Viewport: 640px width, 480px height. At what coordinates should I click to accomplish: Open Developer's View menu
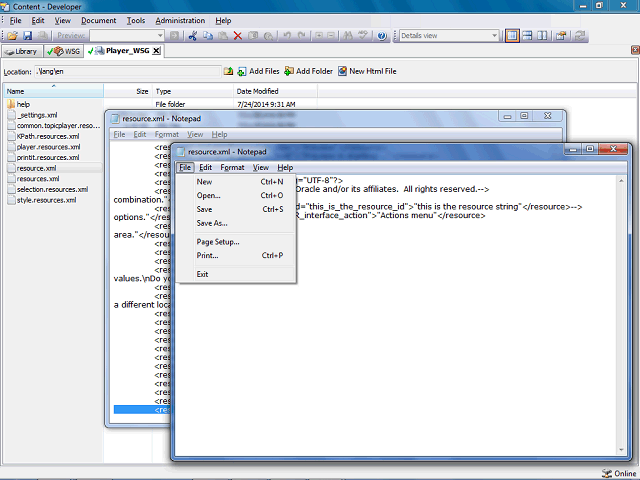(62, 20)
